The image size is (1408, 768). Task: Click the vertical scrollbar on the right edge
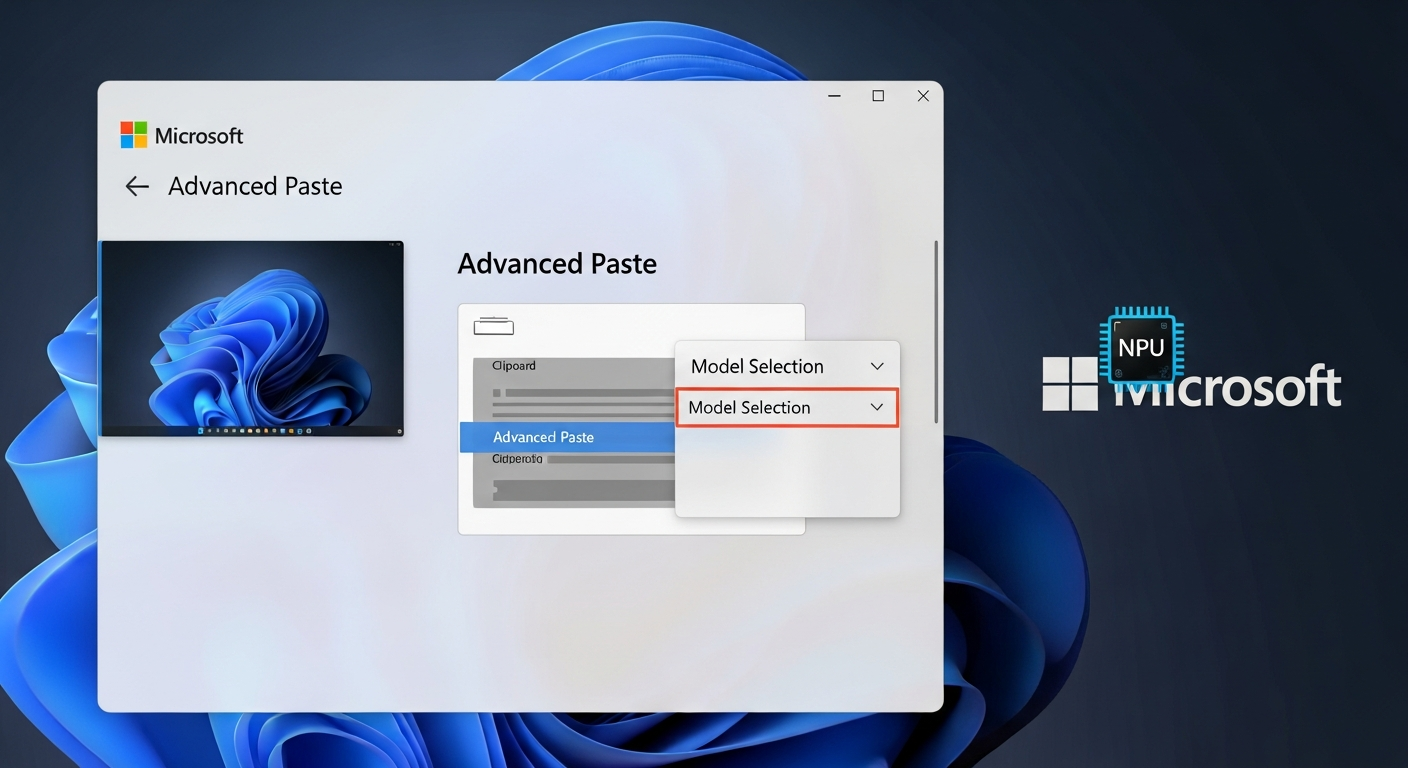click(x=936, y=330)
